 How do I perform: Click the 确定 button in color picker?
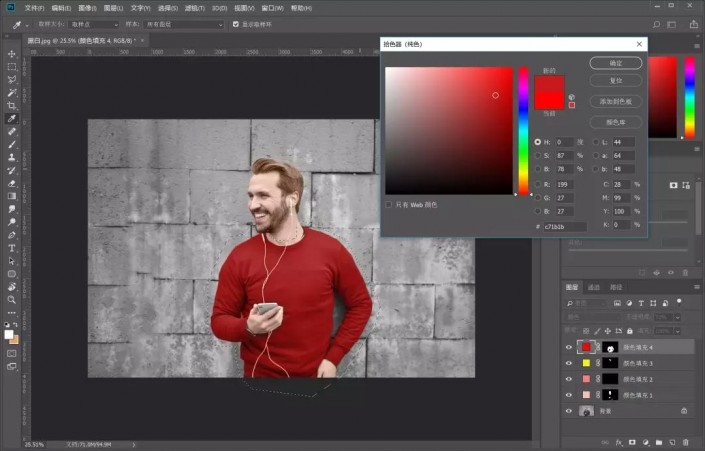click(x=616, y=62)
